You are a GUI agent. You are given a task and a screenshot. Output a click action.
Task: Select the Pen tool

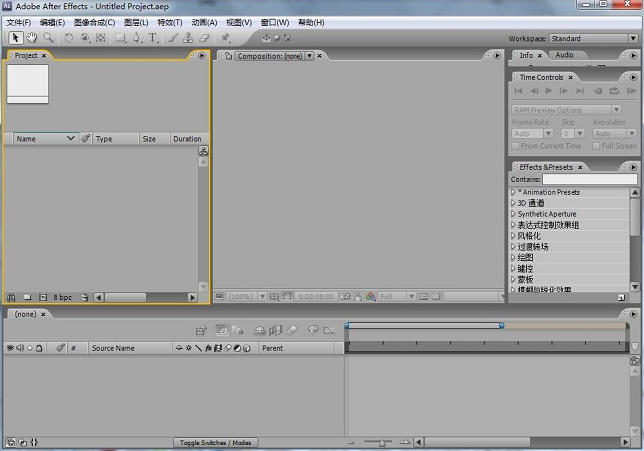point(137,38)
